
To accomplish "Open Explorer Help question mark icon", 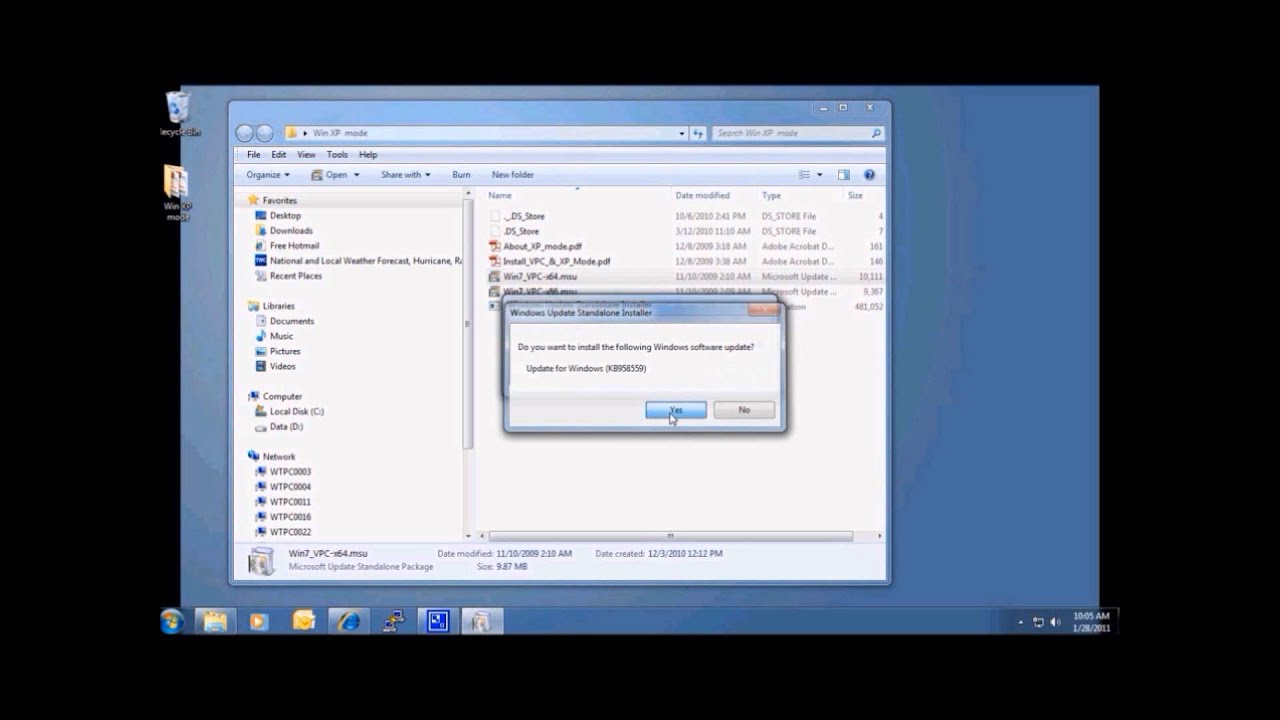I will click(869, 175).
